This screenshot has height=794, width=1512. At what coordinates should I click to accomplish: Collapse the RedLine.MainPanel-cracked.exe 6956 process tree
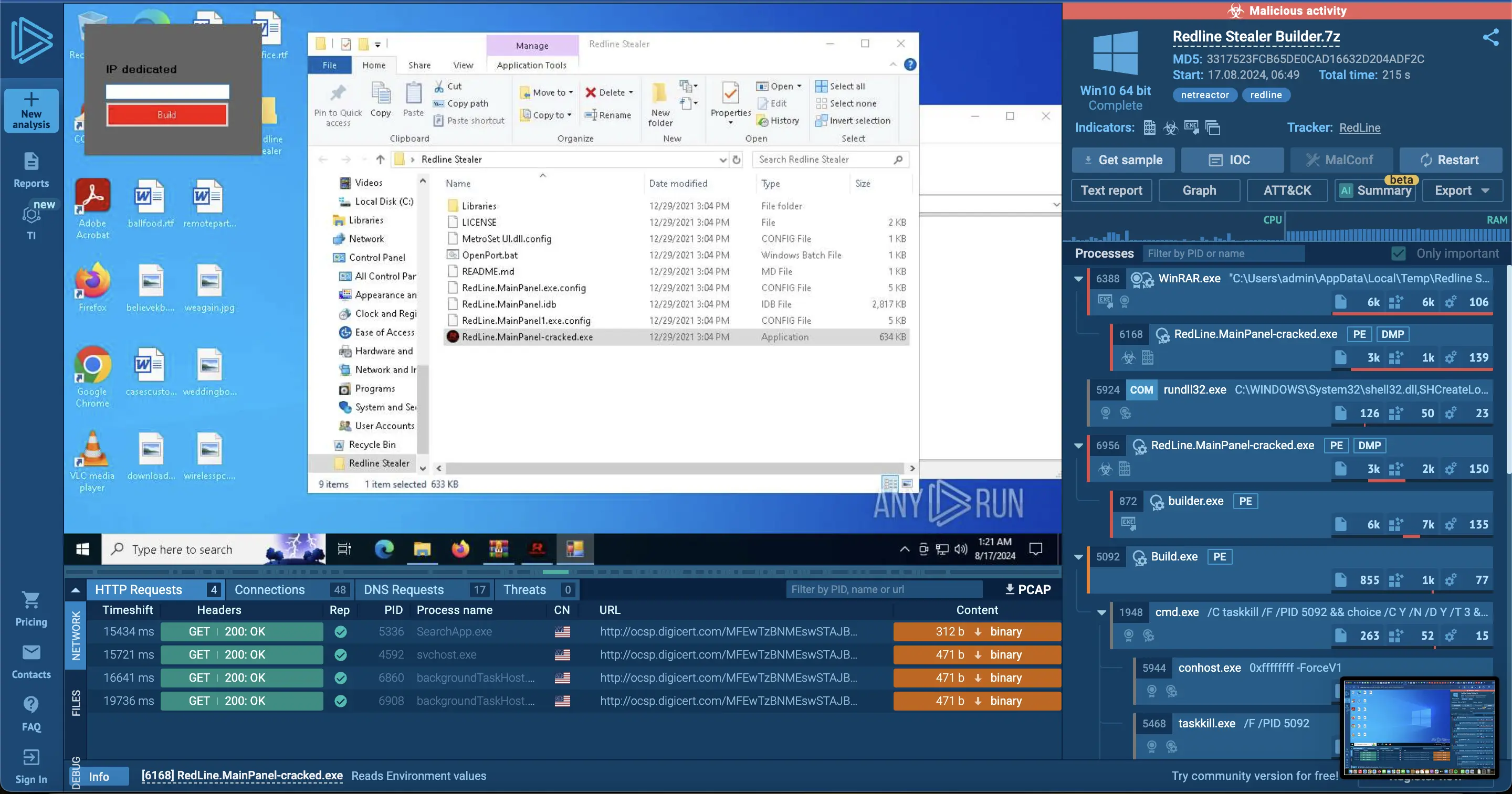(1078, 446)
